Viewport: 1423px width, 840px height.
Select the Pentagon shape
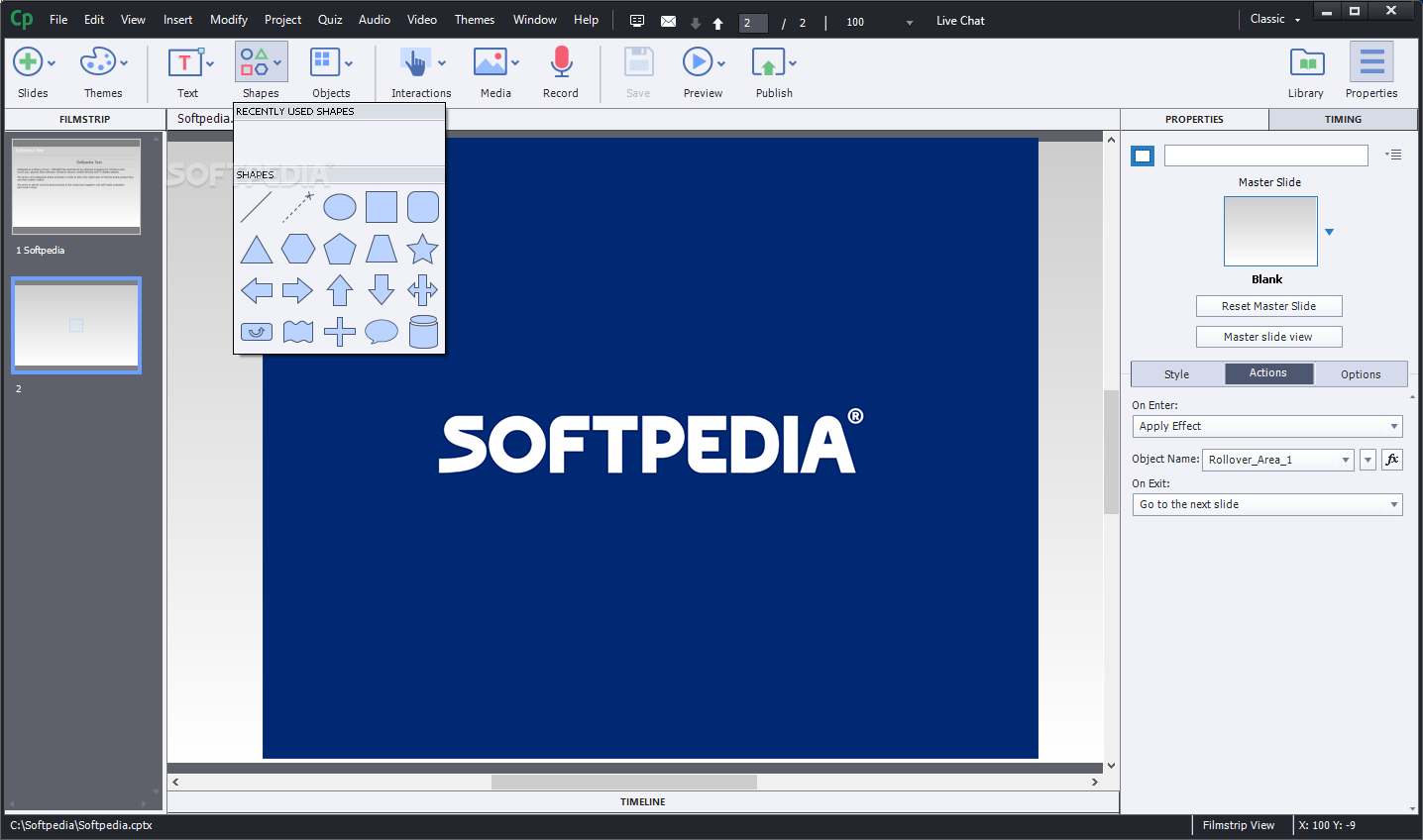(340, 249)
